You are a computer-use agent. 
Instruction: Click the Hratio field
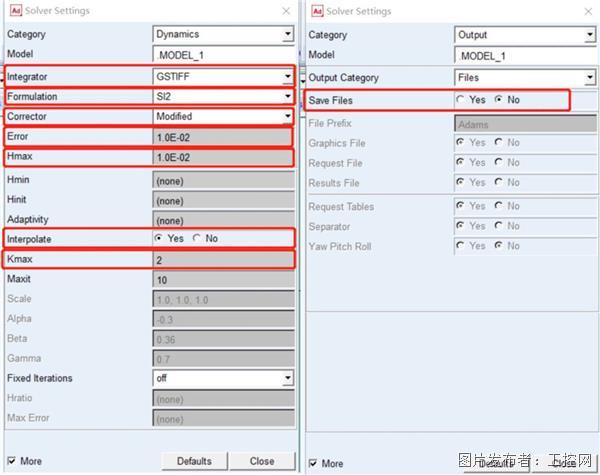pyautogui.click(x=224, y=399)
